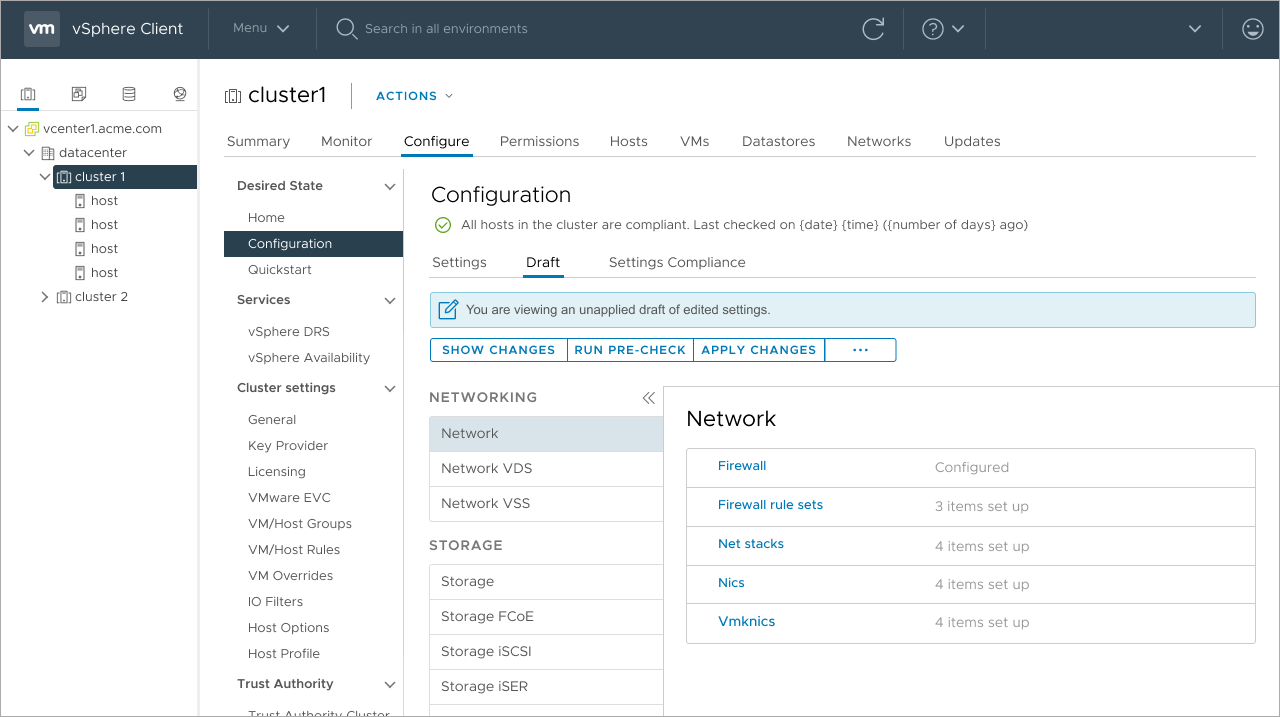Screen dimensions: 1280x717
Task: Switch to VMs and Templates inventory icon
Action: (79, 94)
